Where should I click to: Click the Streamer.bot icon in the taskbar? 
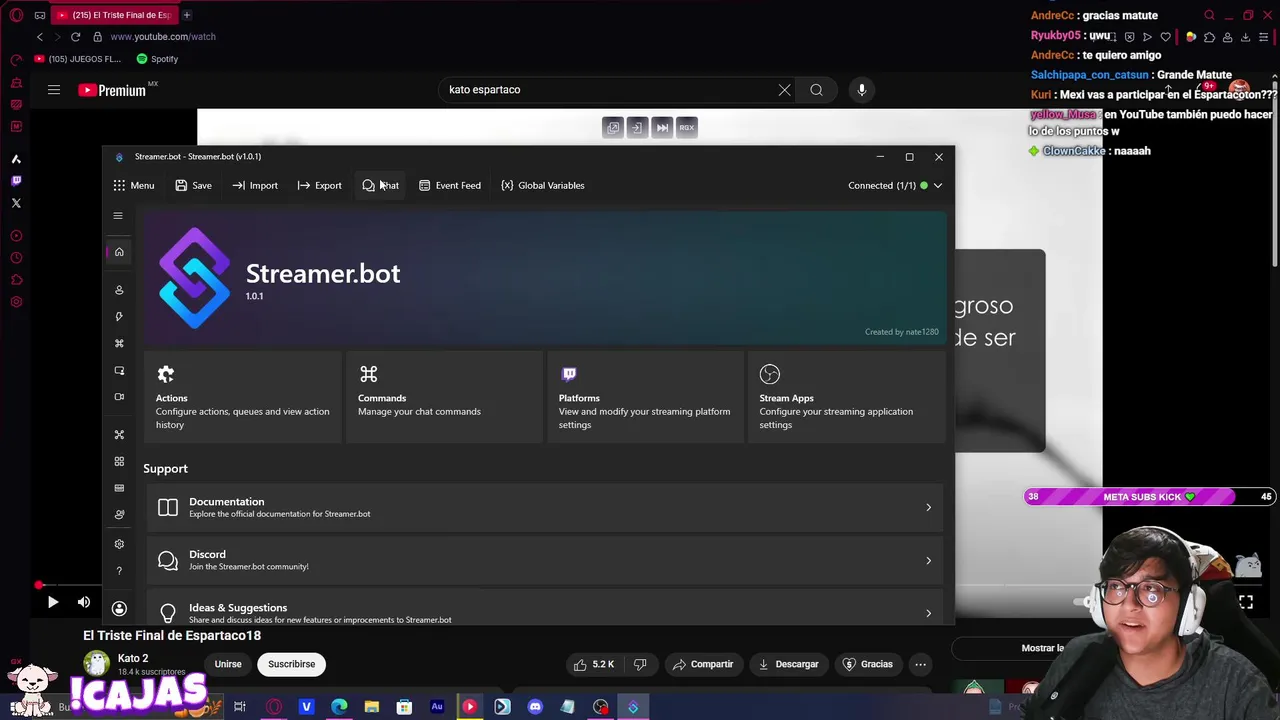[x=633, y=707]
